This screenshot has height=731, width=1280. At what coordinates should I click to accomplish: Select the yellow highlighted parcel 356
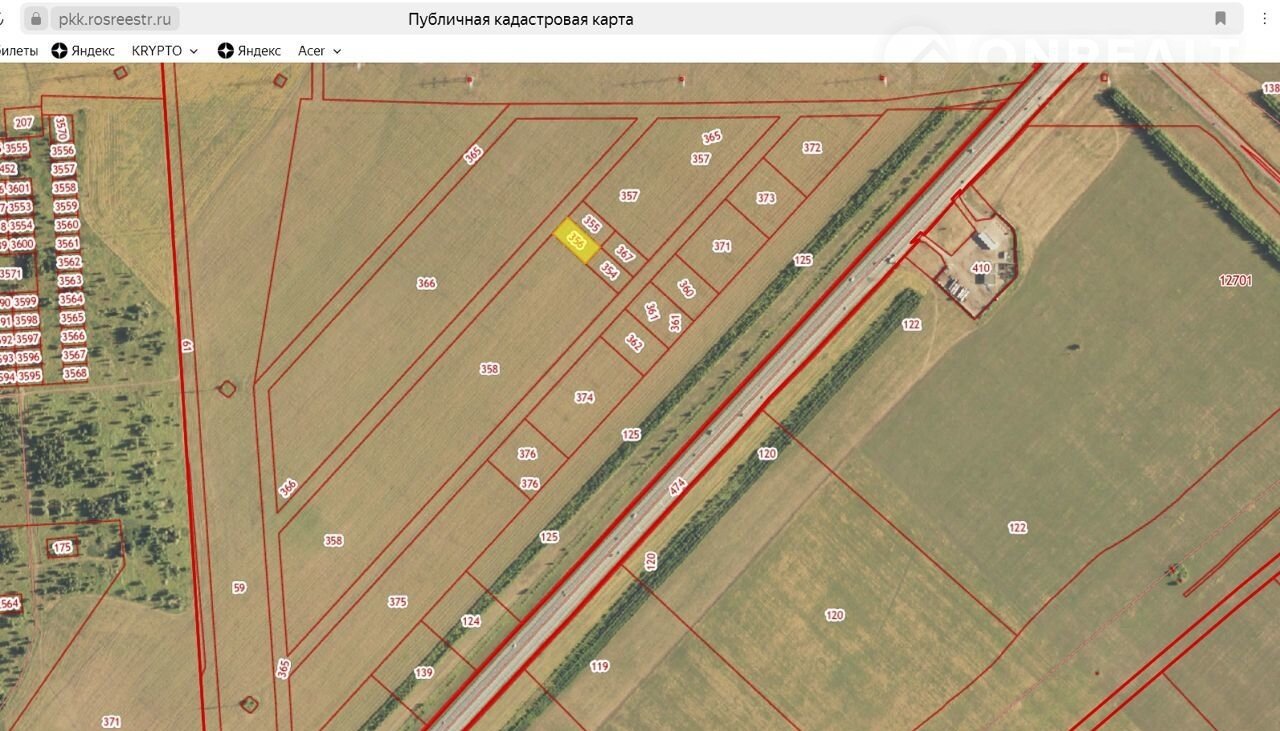pyautogui.click(x=576, y=241)
